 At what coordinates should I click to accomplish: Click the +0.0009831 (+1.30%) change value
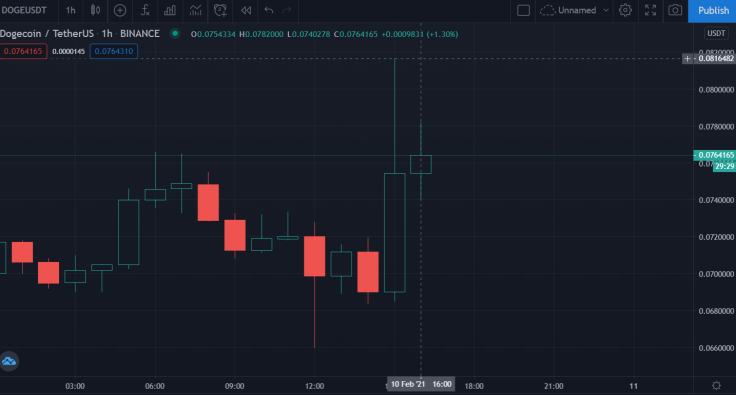(x=420, y=34)
